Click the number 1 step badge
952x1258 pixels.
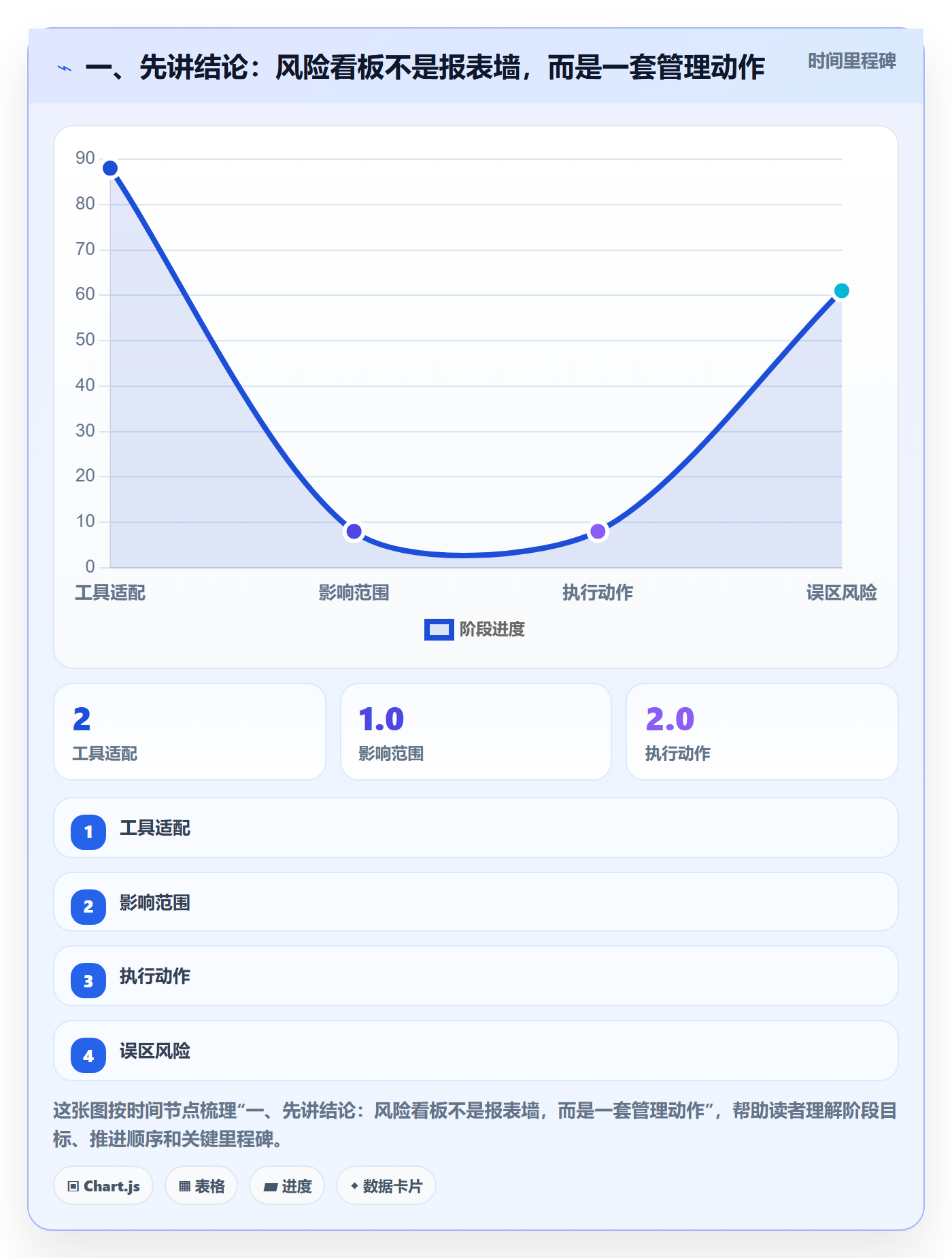tap(88, 832)
